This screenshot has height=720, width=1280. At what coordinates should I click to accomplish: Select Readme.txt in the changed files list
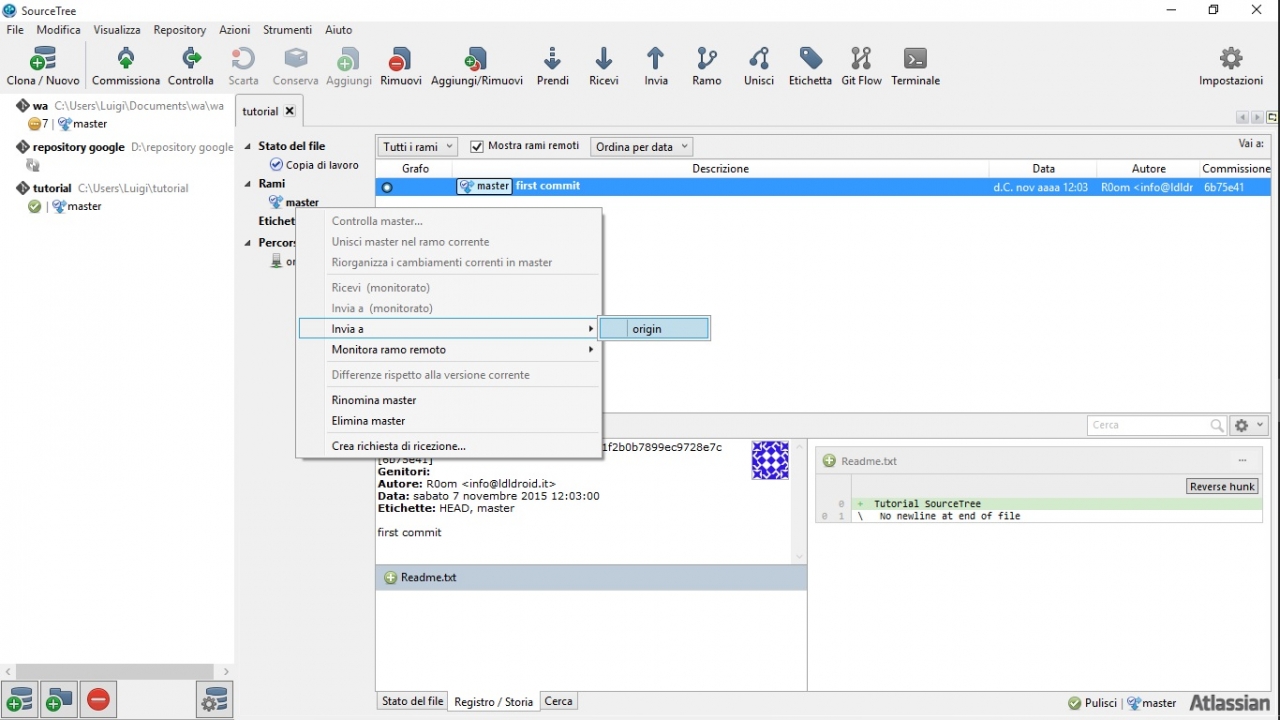coord(591,578)
